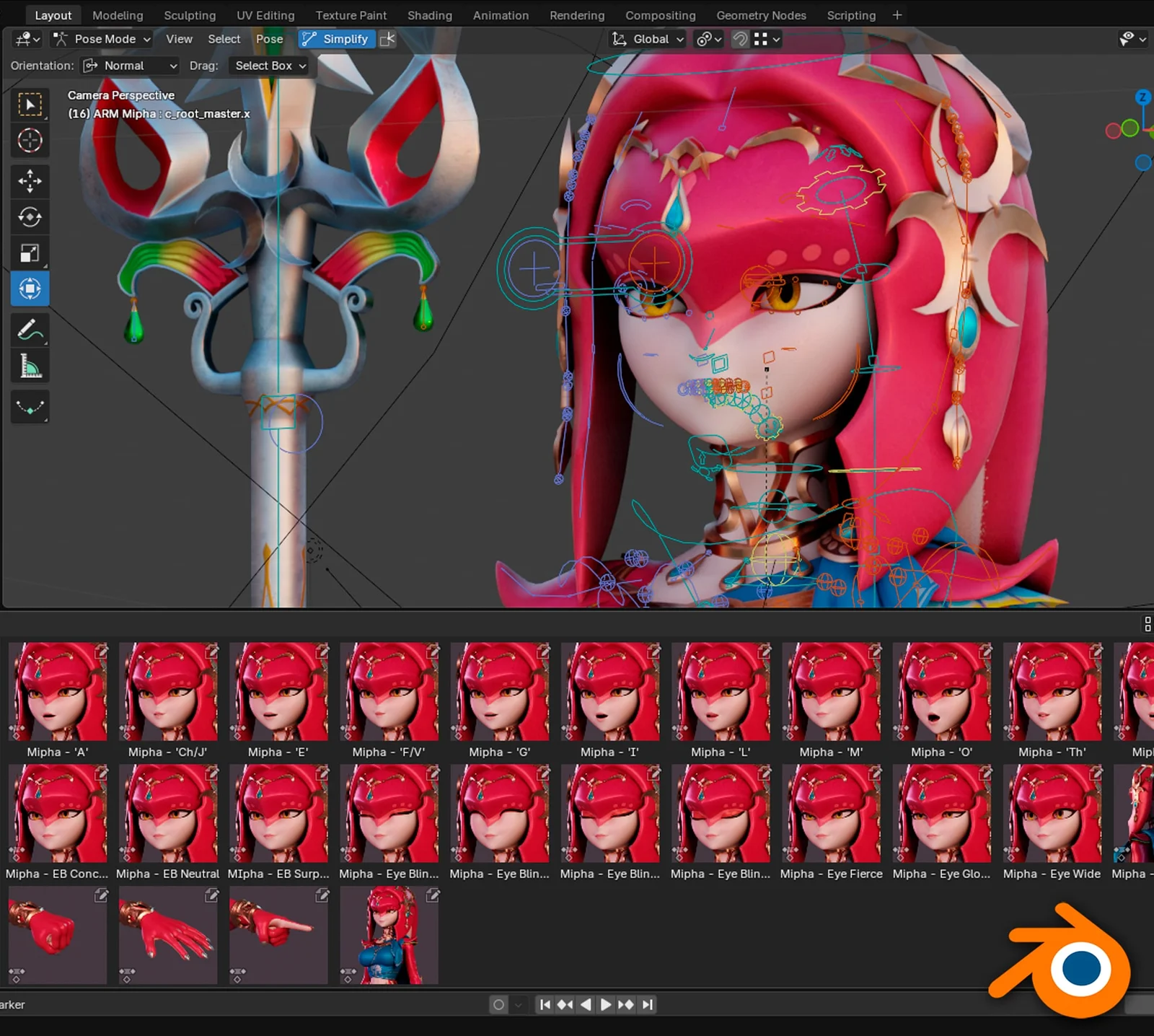
Task: Click the editor type selector icon
Action: (22, 39)
